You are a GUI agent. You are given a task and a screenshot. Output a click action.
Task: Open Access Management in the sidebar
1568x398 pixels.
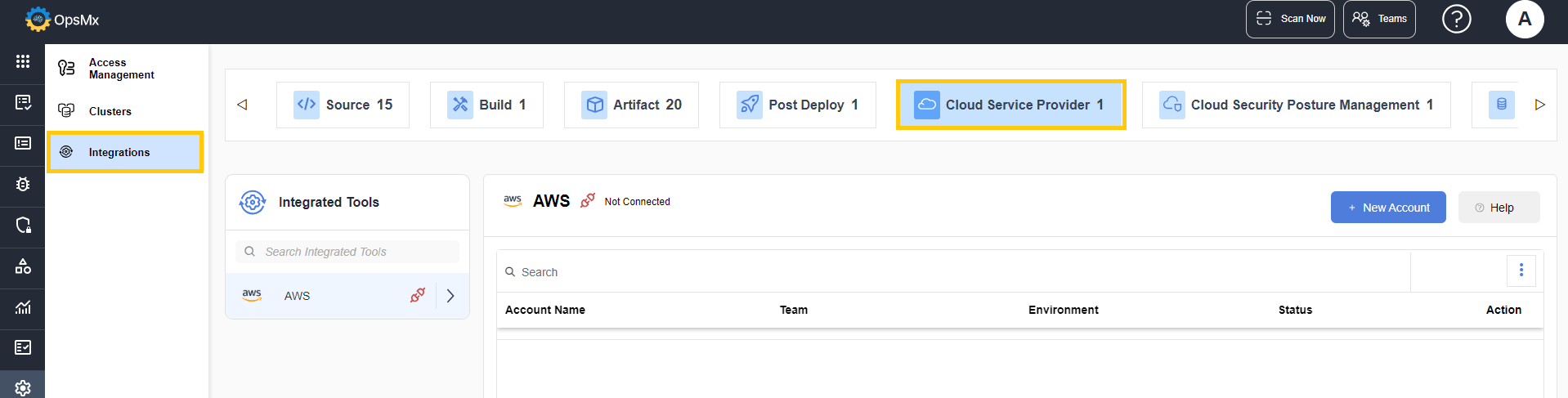click(121, 69)
